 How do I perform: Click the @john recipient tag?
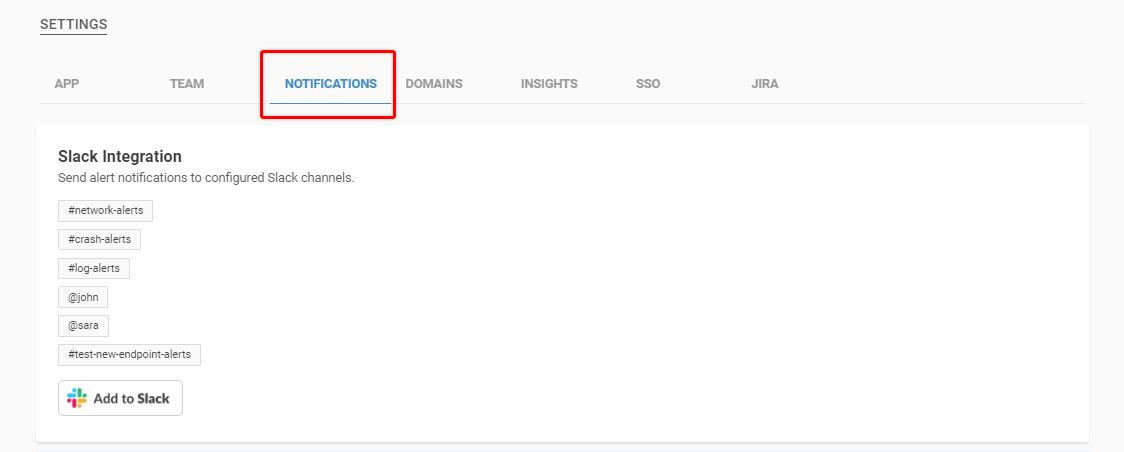(83, 297)
